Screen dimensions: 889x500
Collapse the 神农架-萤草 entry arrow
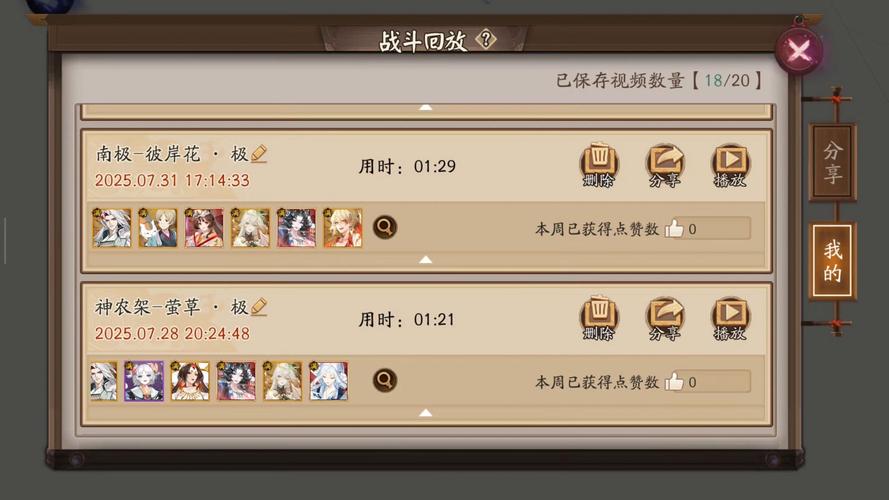click(x=425, y=413)
